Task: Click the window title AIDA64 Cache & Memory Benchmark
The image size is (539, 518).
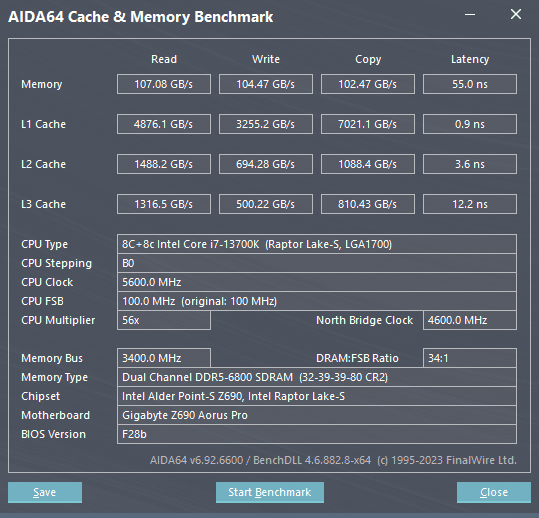Action: pos(141,17)
